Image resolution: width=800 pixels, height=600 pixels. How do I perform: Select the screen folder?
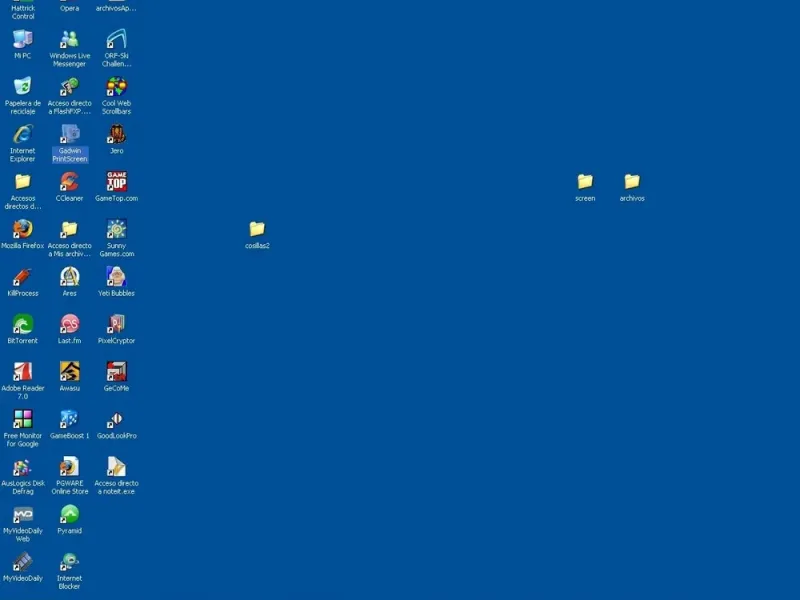[585, 182]
